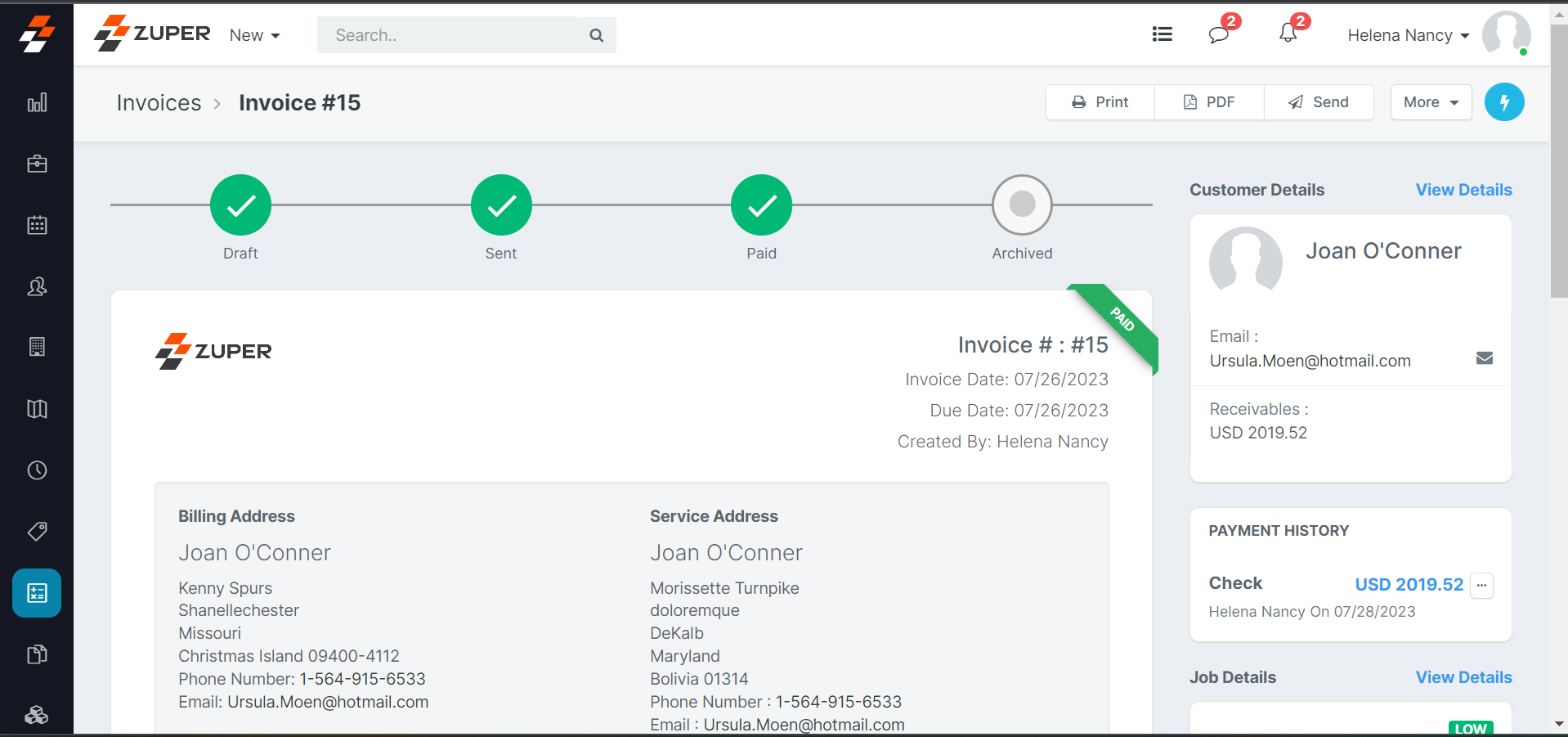Viewport: 1568px width, 737px height.
Task: Click Invoices breadcrumb link
Action: [159, 103]
